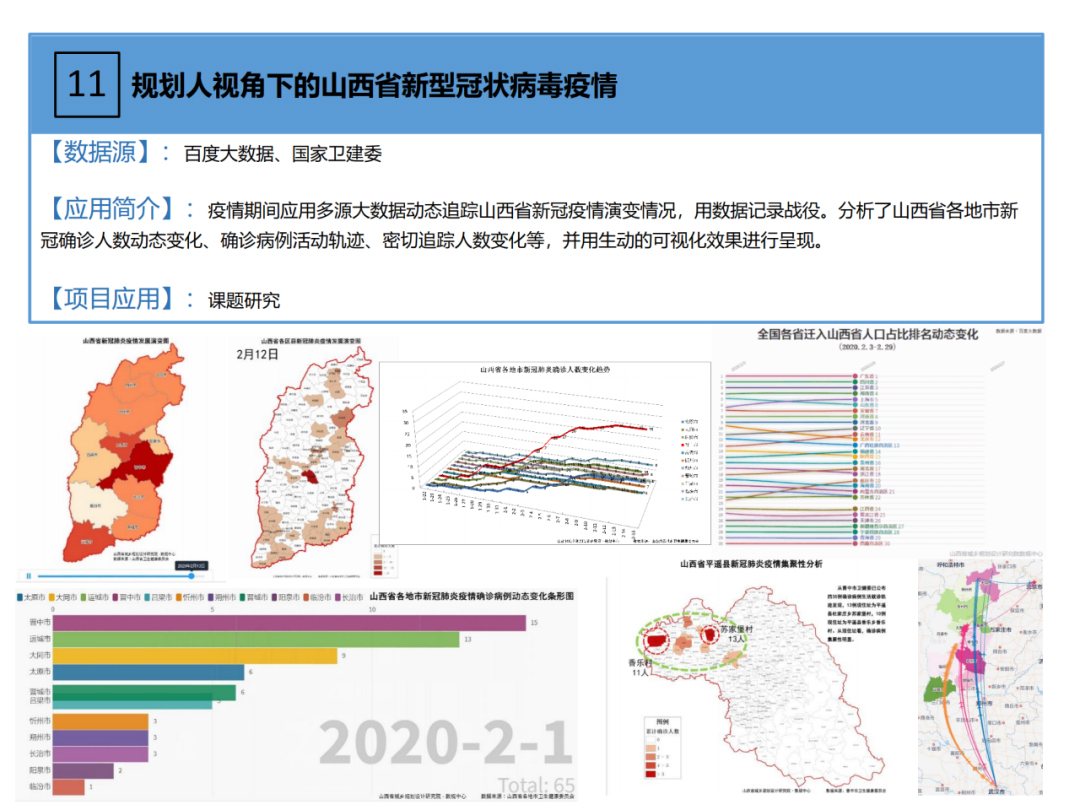Click the slide title 规划人视角下的山西省新型冠状病毒疫情
The image size is (1080, 810).
click(374, 85)
